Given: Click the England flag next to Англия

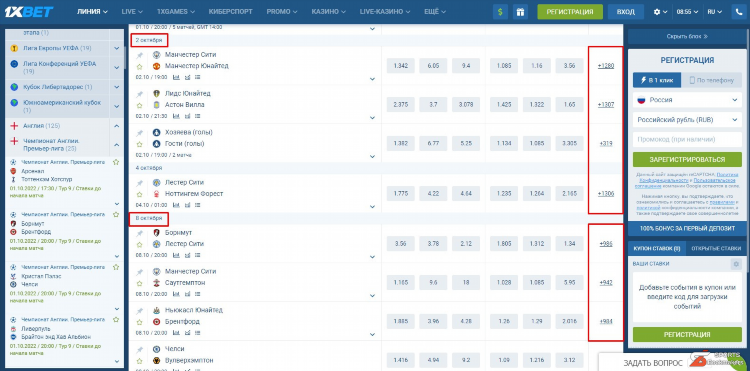Looking at the screenshot, I should (x=14, y=126).
